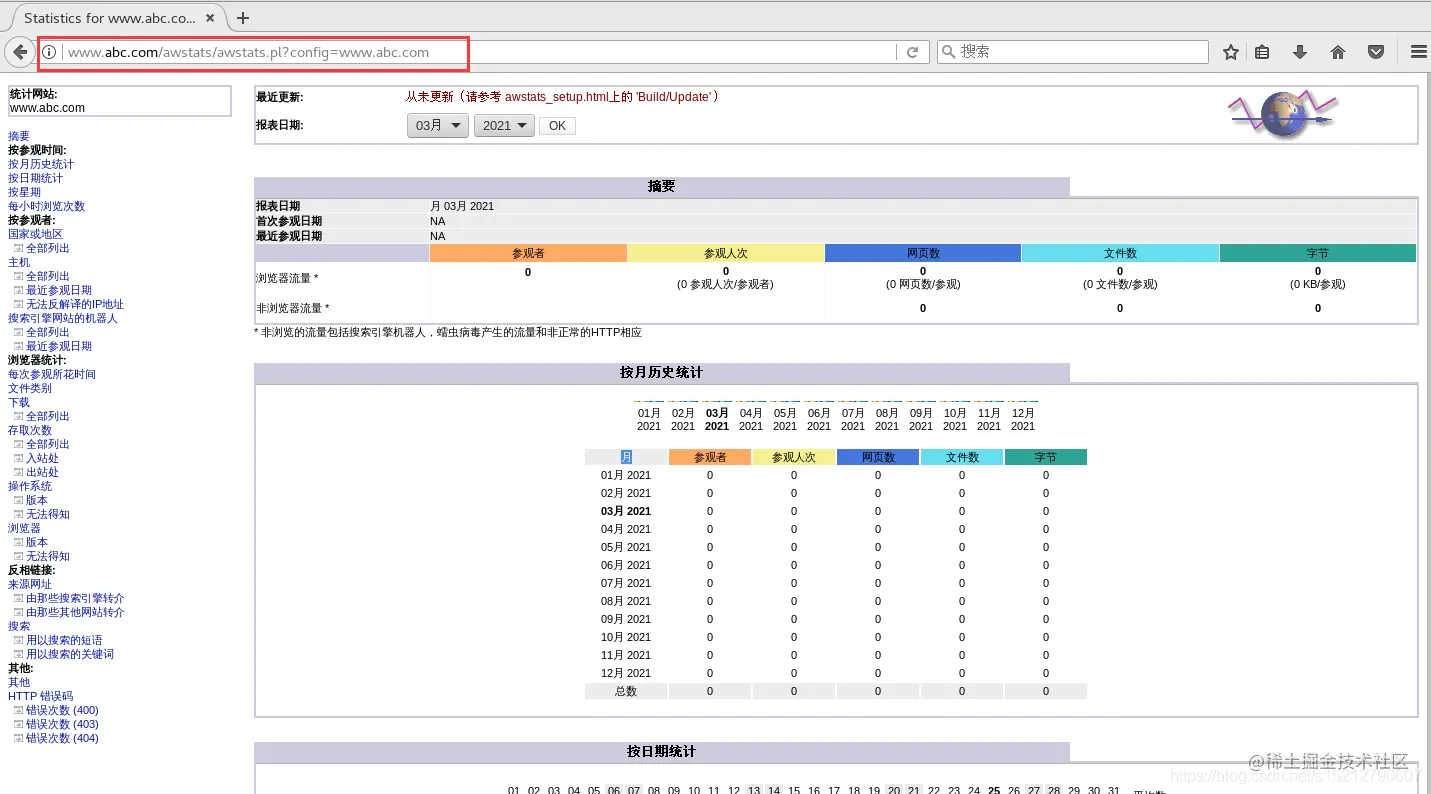Open the 来源网址 sidebar link
Viewport: 1431px width, 794px height.
click(30, 584)
